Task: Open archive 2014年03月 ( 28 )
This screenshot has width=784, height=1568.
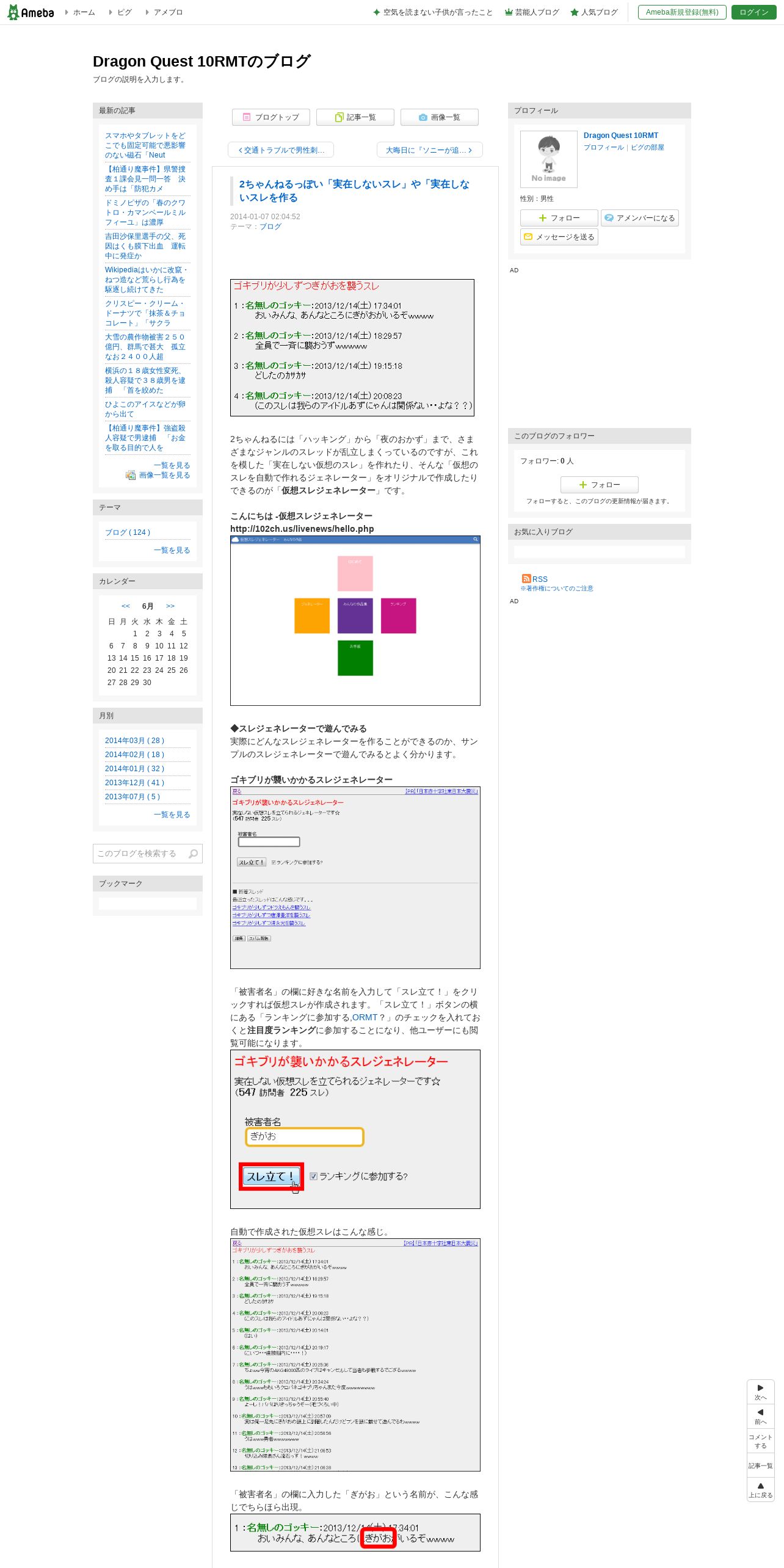Action: (135, 741)
